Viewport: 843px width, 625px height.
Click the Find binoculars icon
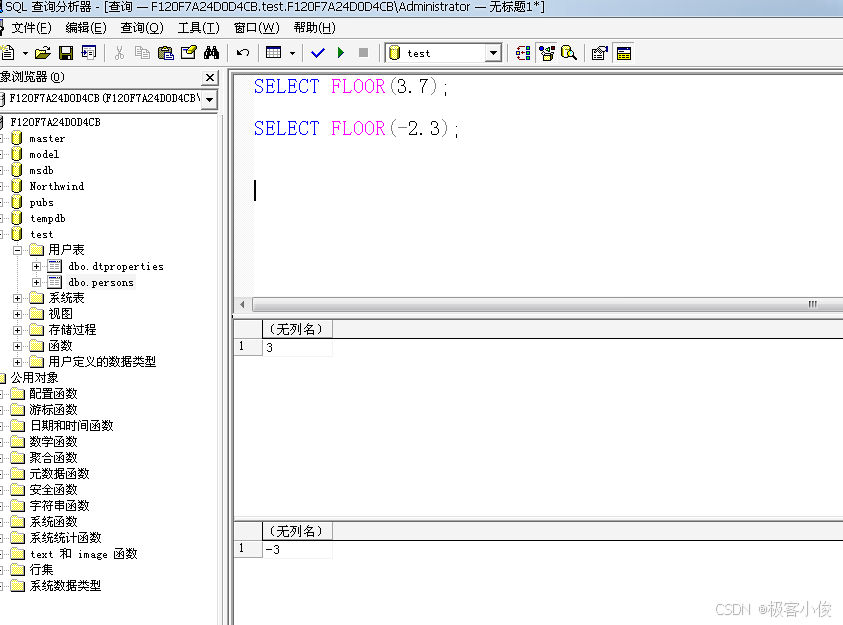[211, 53]
